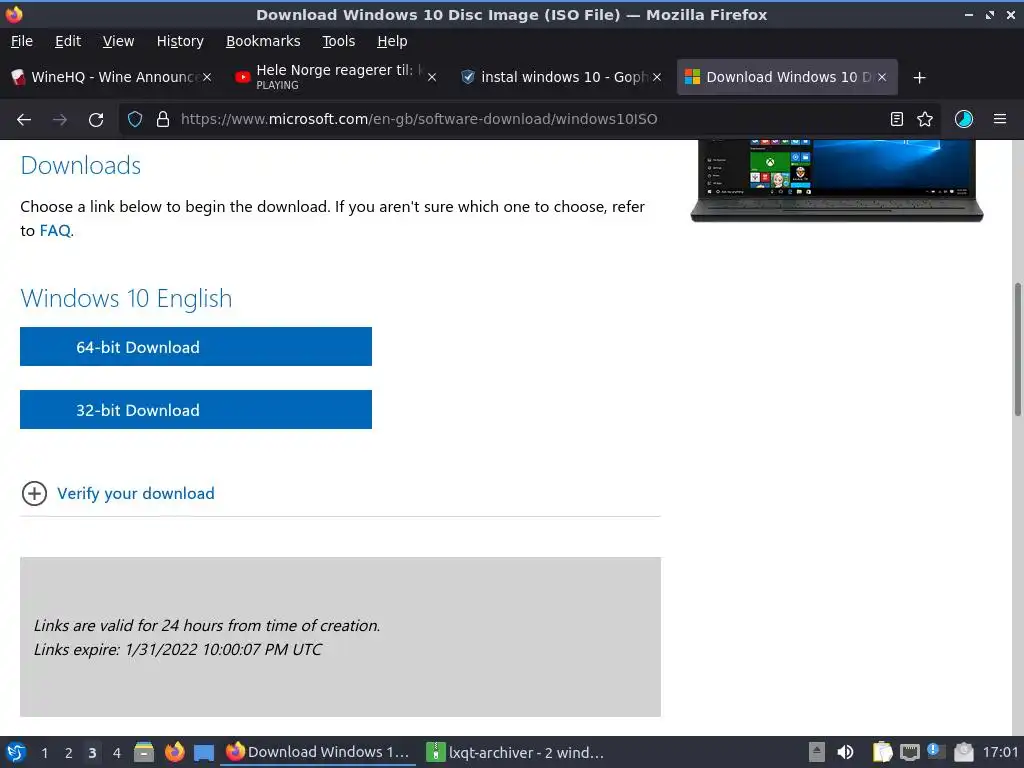Switch to the Hele Norge reagerer tab
This screenshot has height=768, width=1024.
tap(335, 77)
